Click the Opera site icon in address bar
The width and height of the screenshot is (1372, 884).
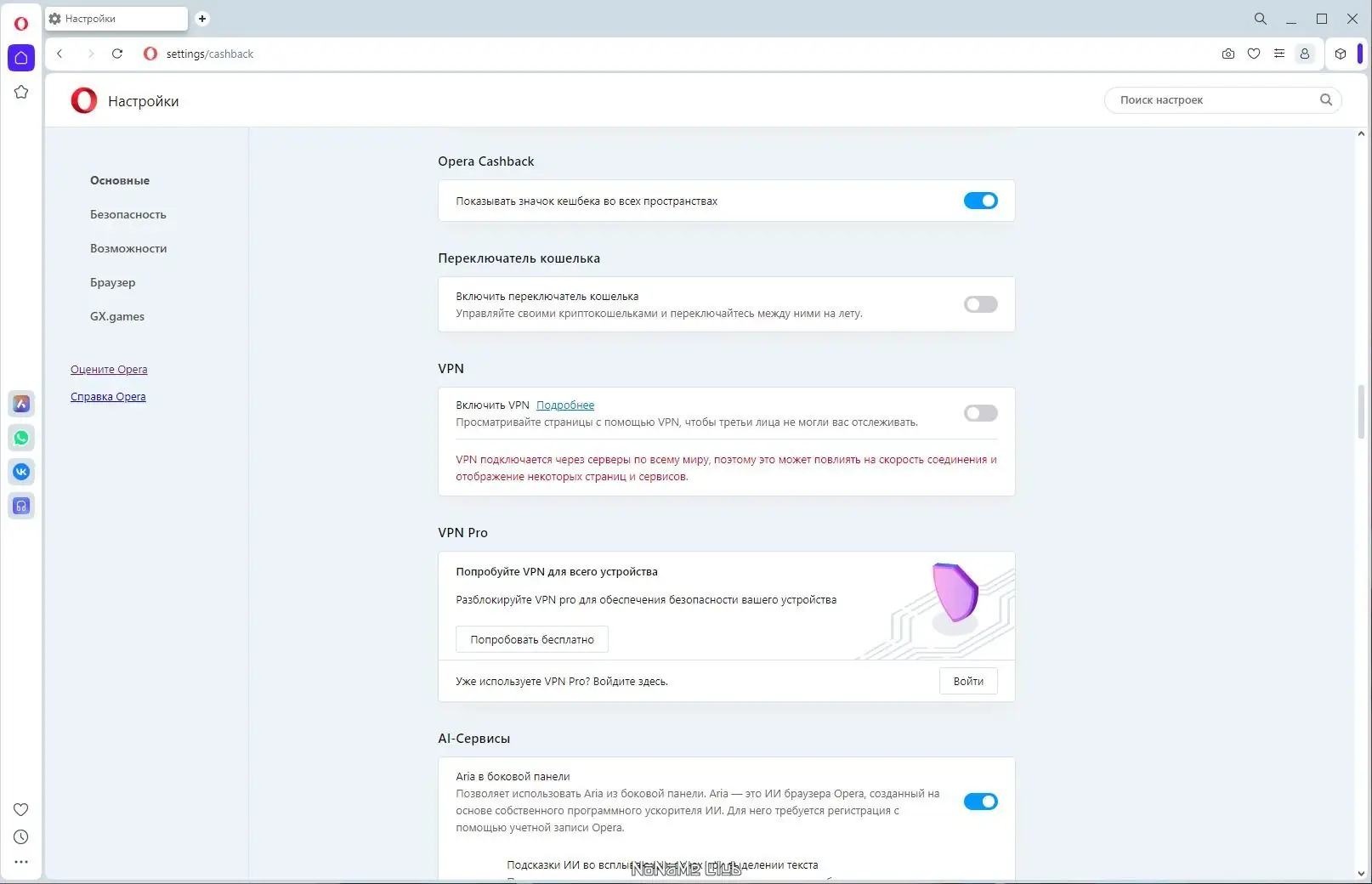pyautogui.click(x=150, y=54)
